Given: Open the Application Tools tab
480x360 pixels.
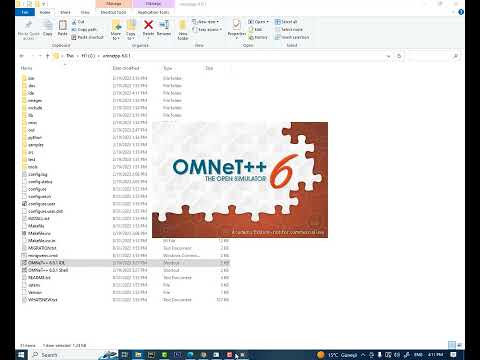Looking at the screenshot, I should click(153, 12).
